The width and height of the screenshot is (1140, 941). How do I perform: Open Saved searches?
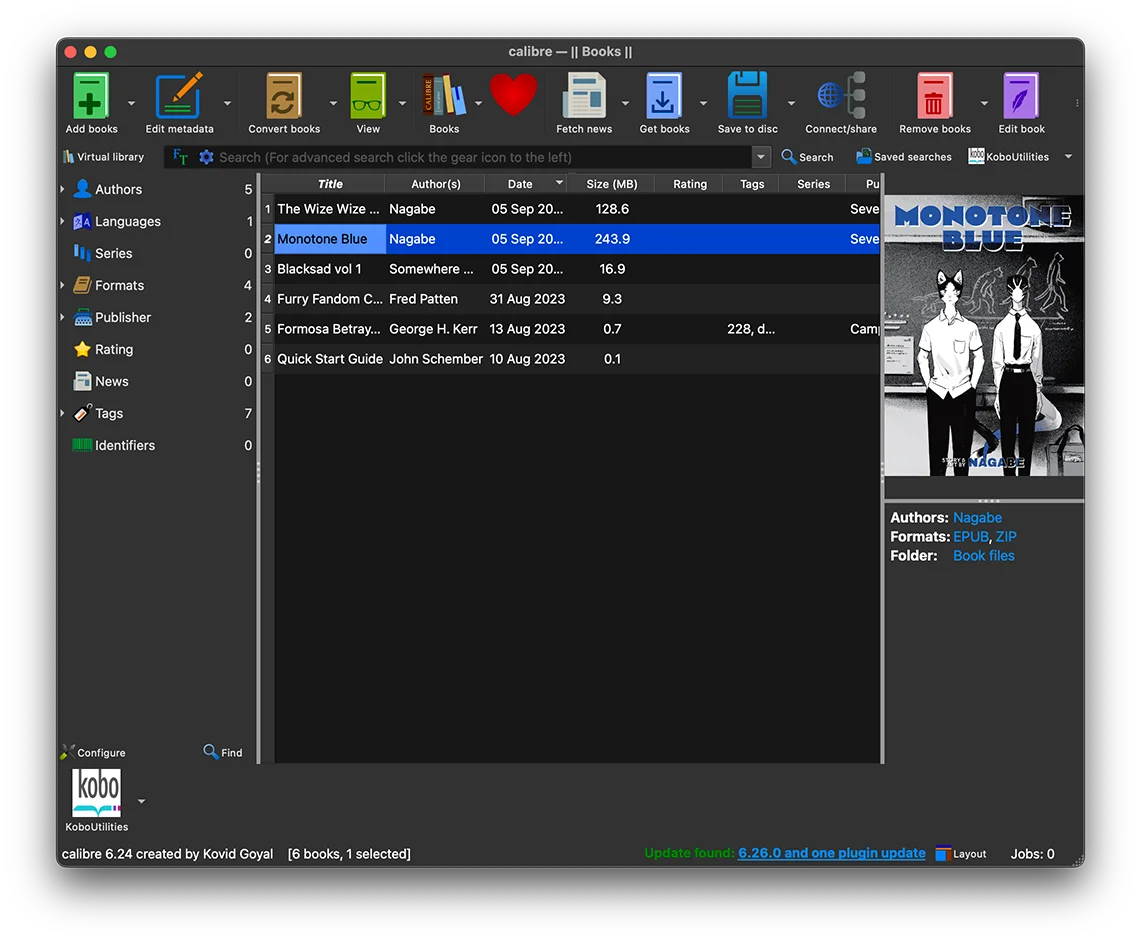904,157
